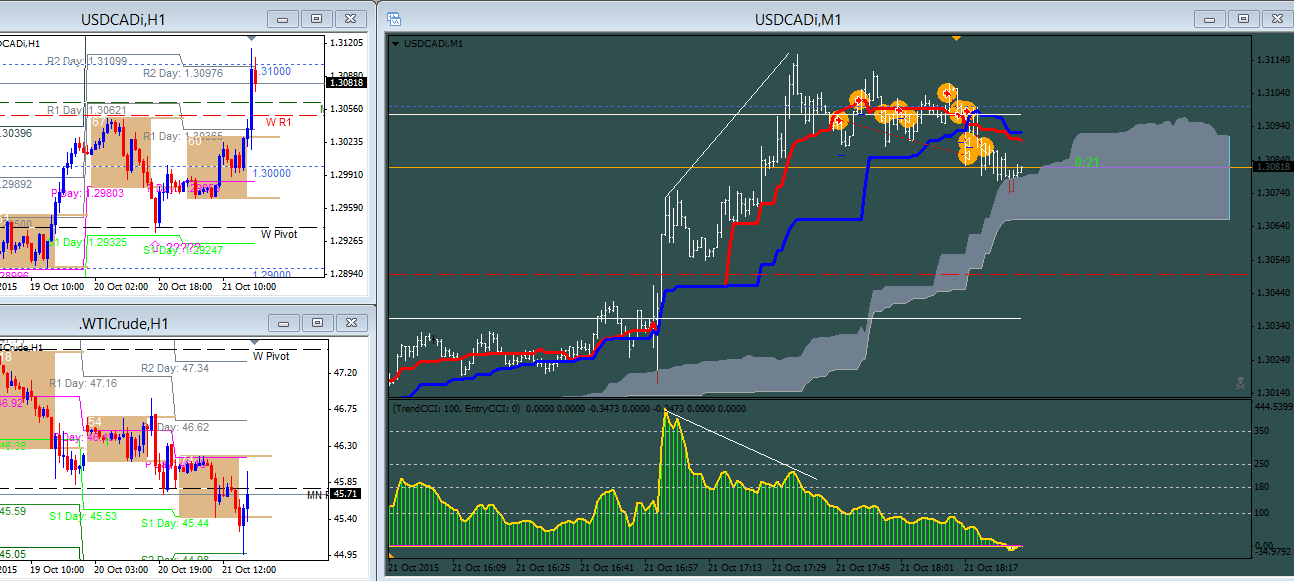This screenshot has height=581, width=1294.
Task: Select the 'R2 Day: 1.30976' pivot label
Action: (181, 73)
